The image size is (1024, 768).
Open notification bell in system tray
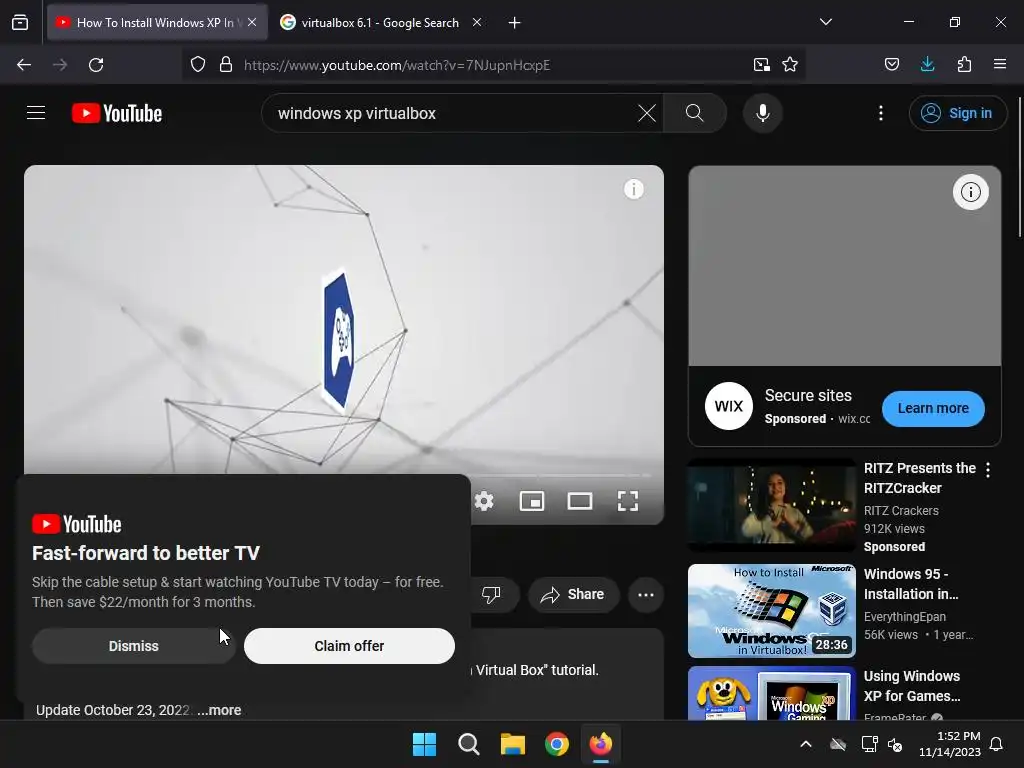997,744
